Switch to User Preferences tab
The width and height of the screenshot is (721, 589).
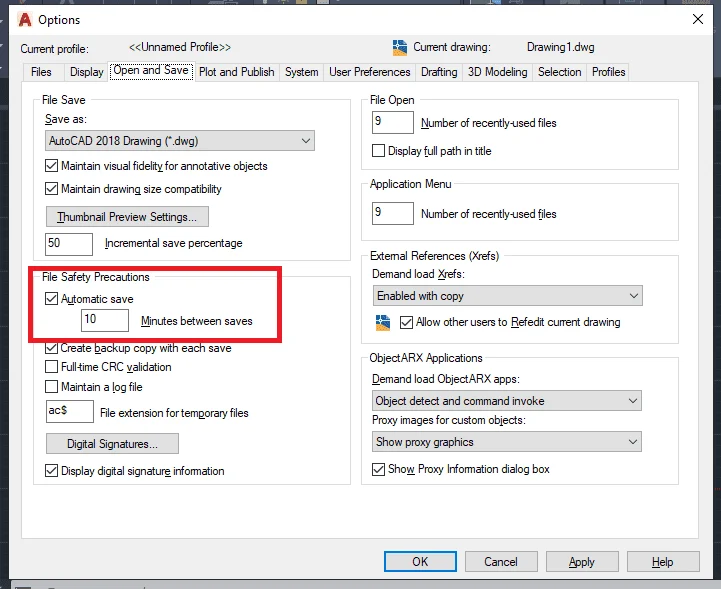click(x=369, y=72)
